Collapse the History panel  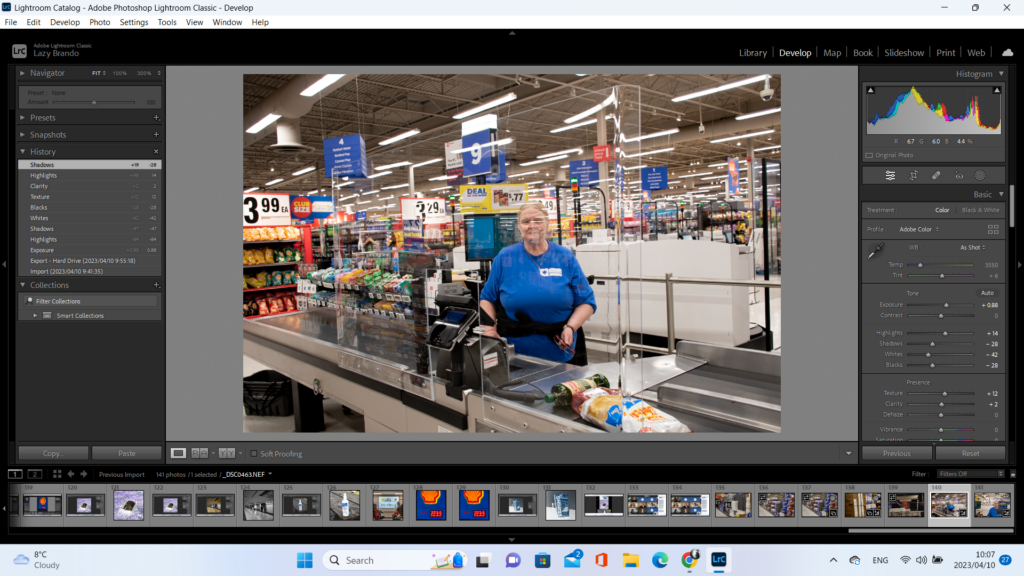(x=23, y=152)
